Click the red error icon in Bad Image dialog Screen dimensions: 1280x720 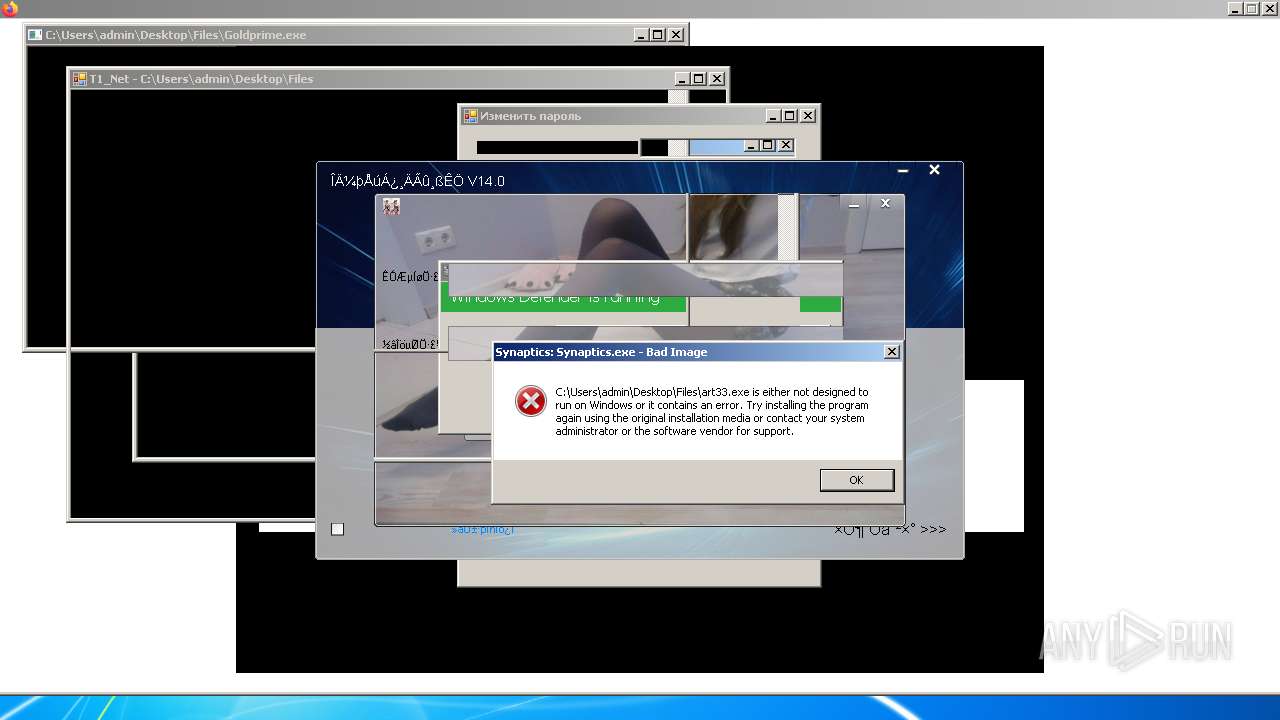tap(530, 401)
